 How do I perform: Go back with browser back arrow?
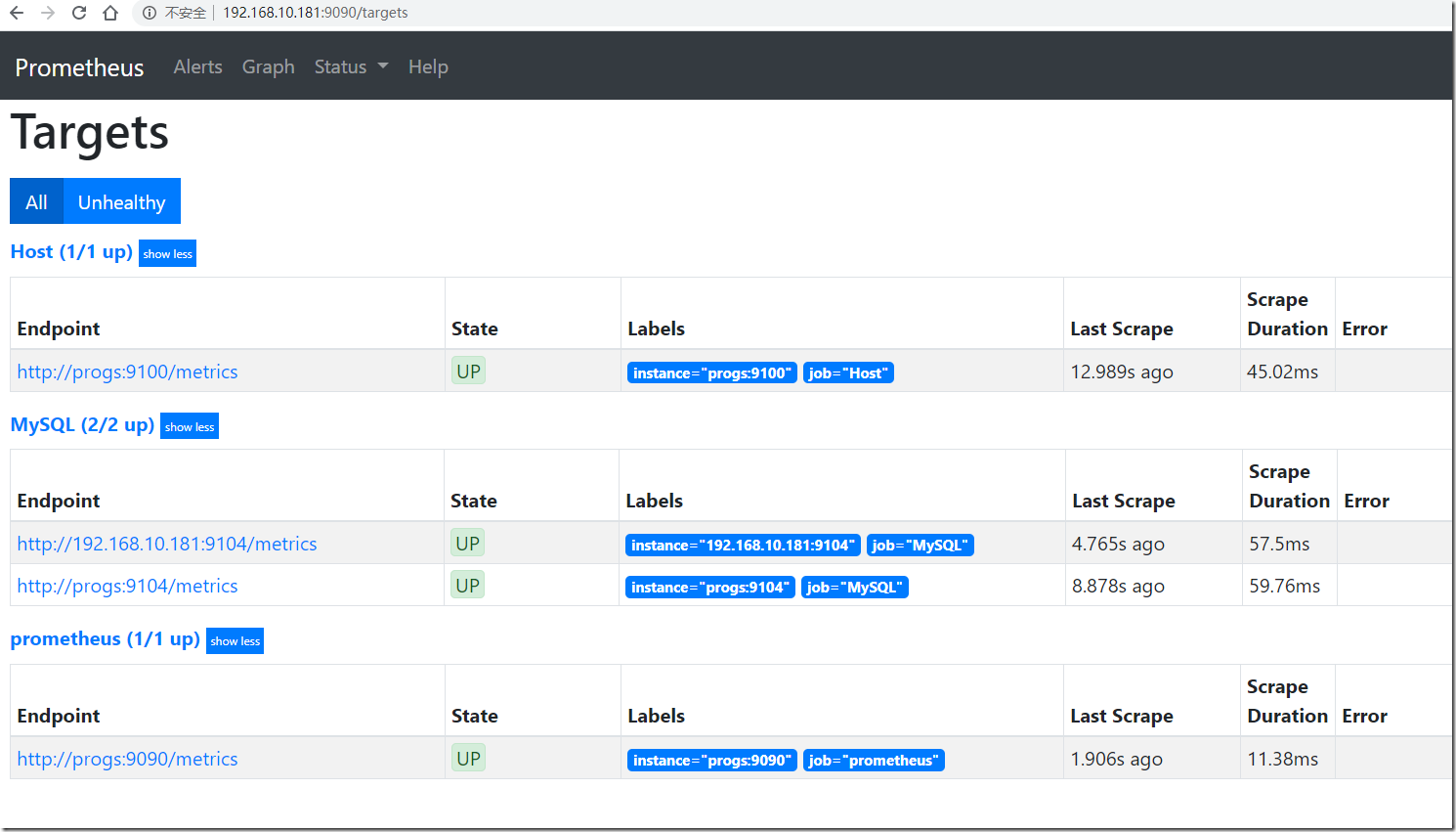(17, 13)
